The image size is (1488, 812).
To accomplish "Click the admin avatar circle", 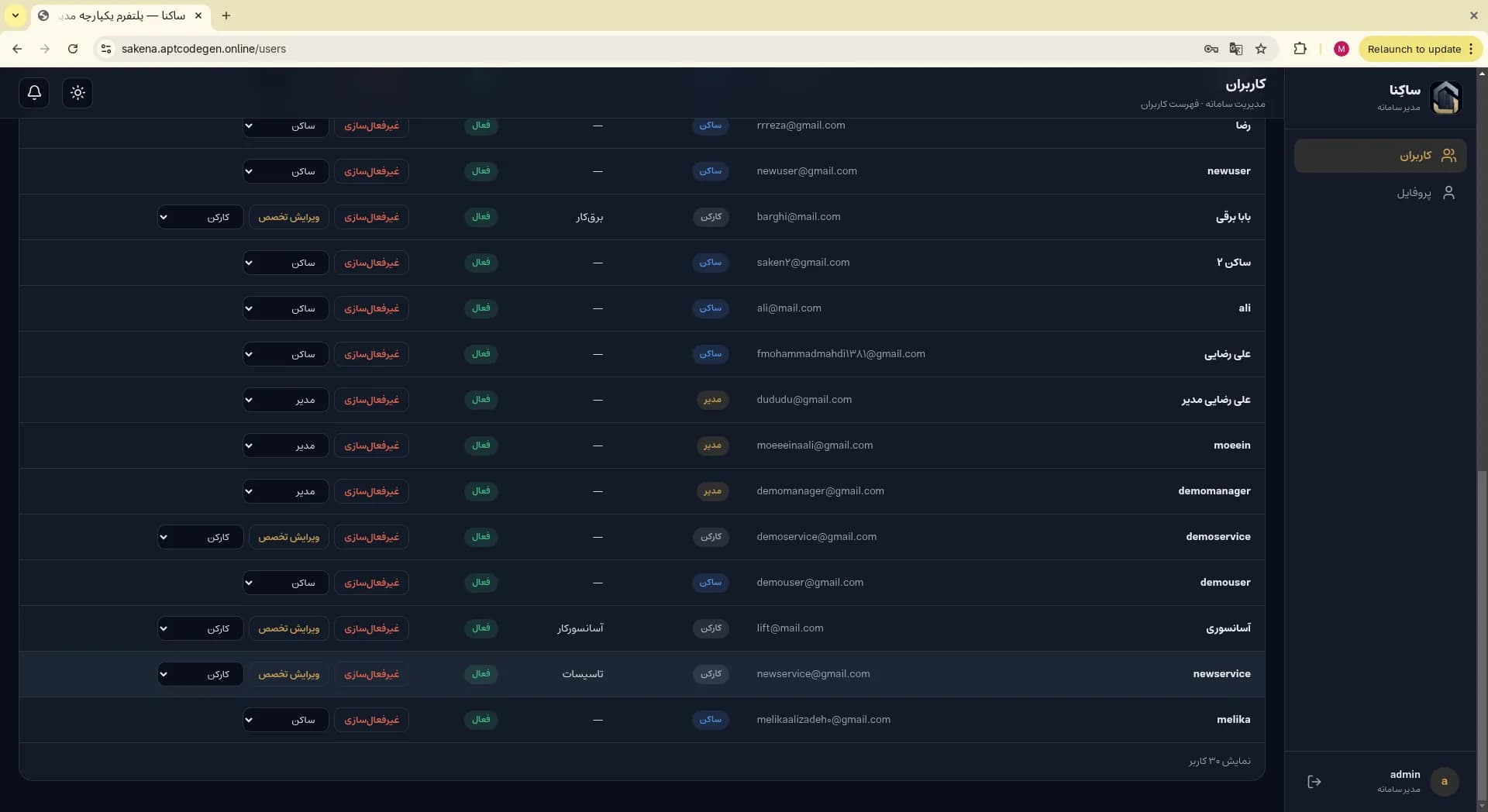I will pos(1444,782).
